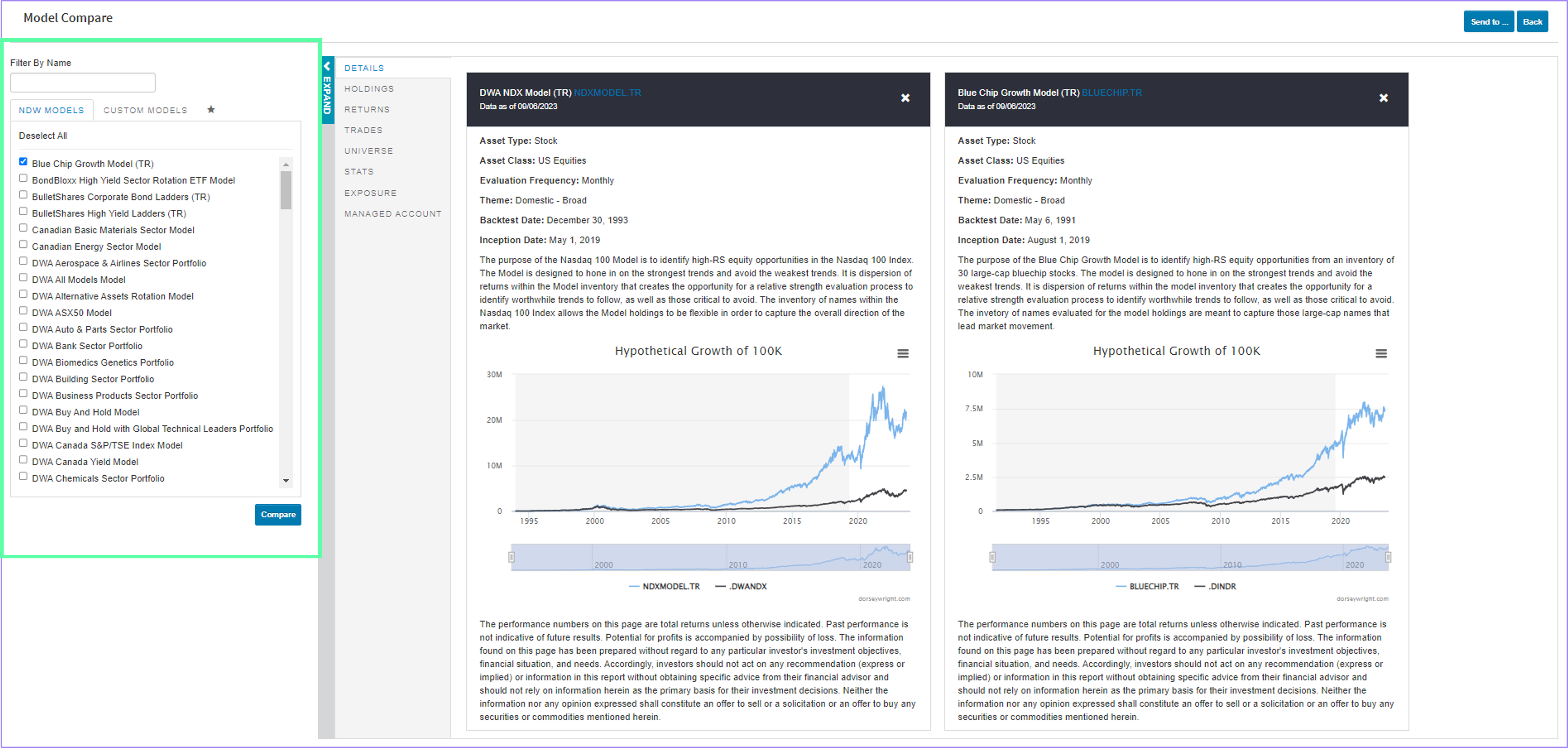Open the STATS section
This screenshot has height=748, width=1568.
pyautogui.click(x=359, y=172)
